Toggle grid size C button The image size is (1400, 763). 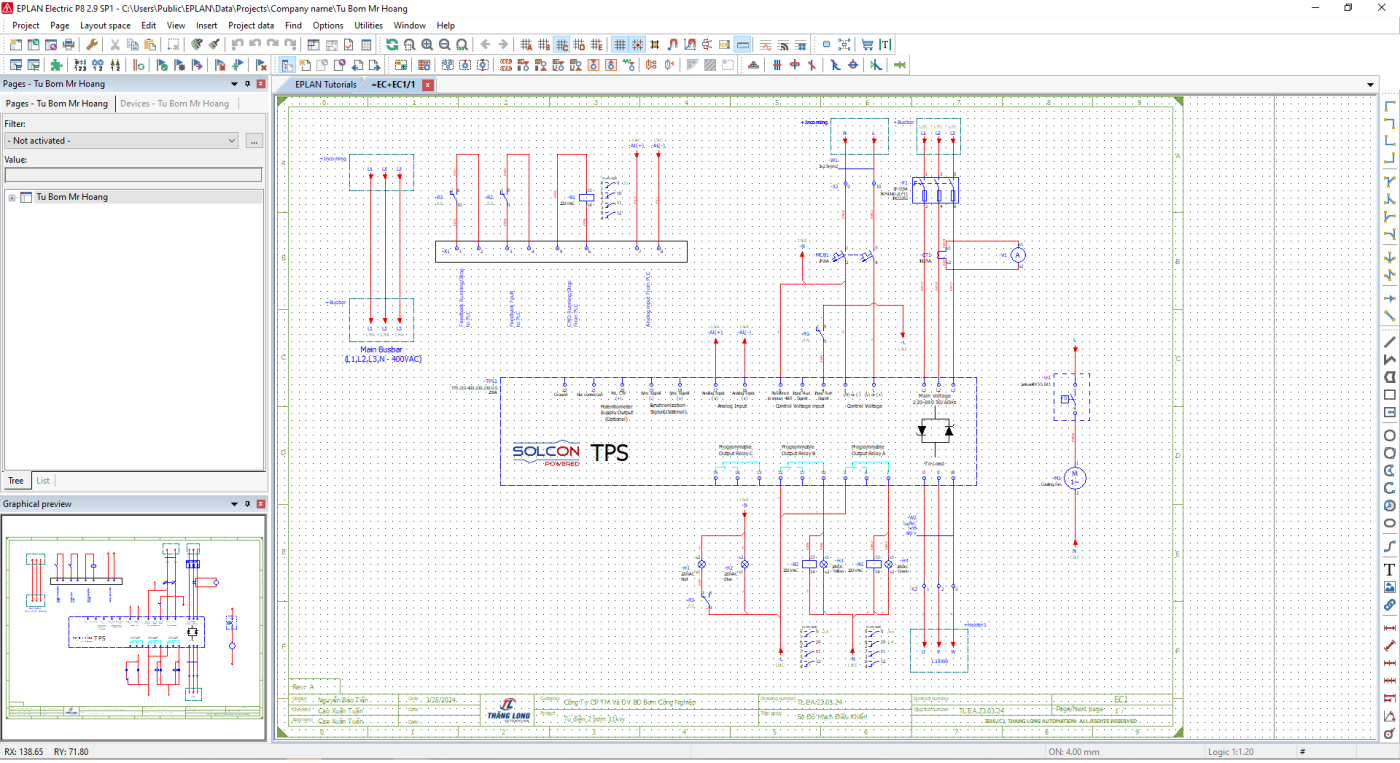[562, 44]
